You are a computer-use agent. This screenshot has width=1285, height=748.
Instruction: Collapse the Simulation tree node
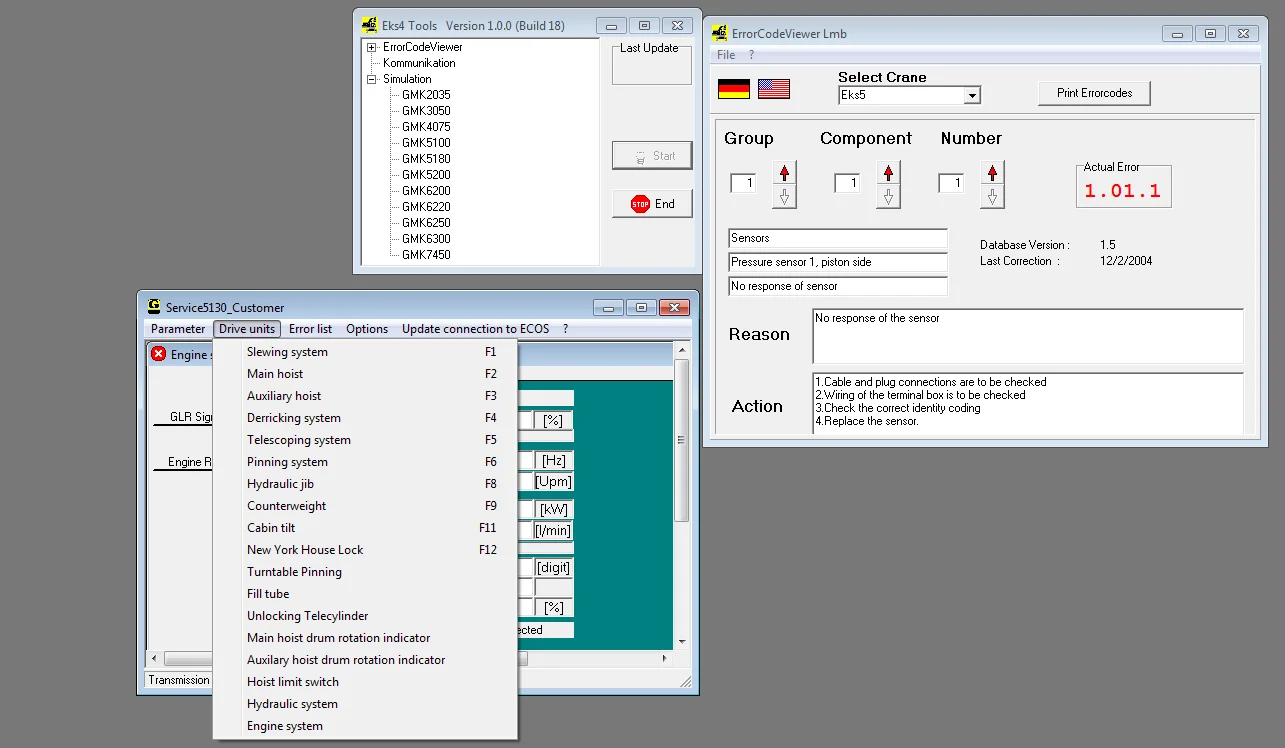pos(372,79)
